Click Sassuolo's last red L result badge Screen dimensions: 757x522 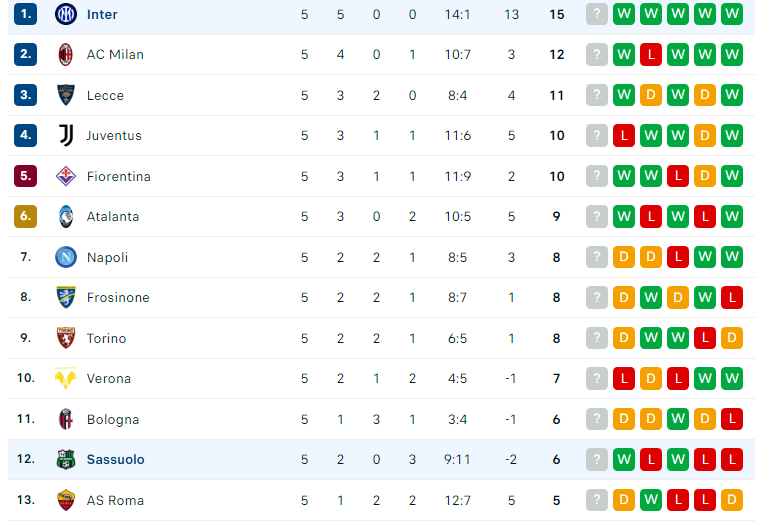pos(732,459)
